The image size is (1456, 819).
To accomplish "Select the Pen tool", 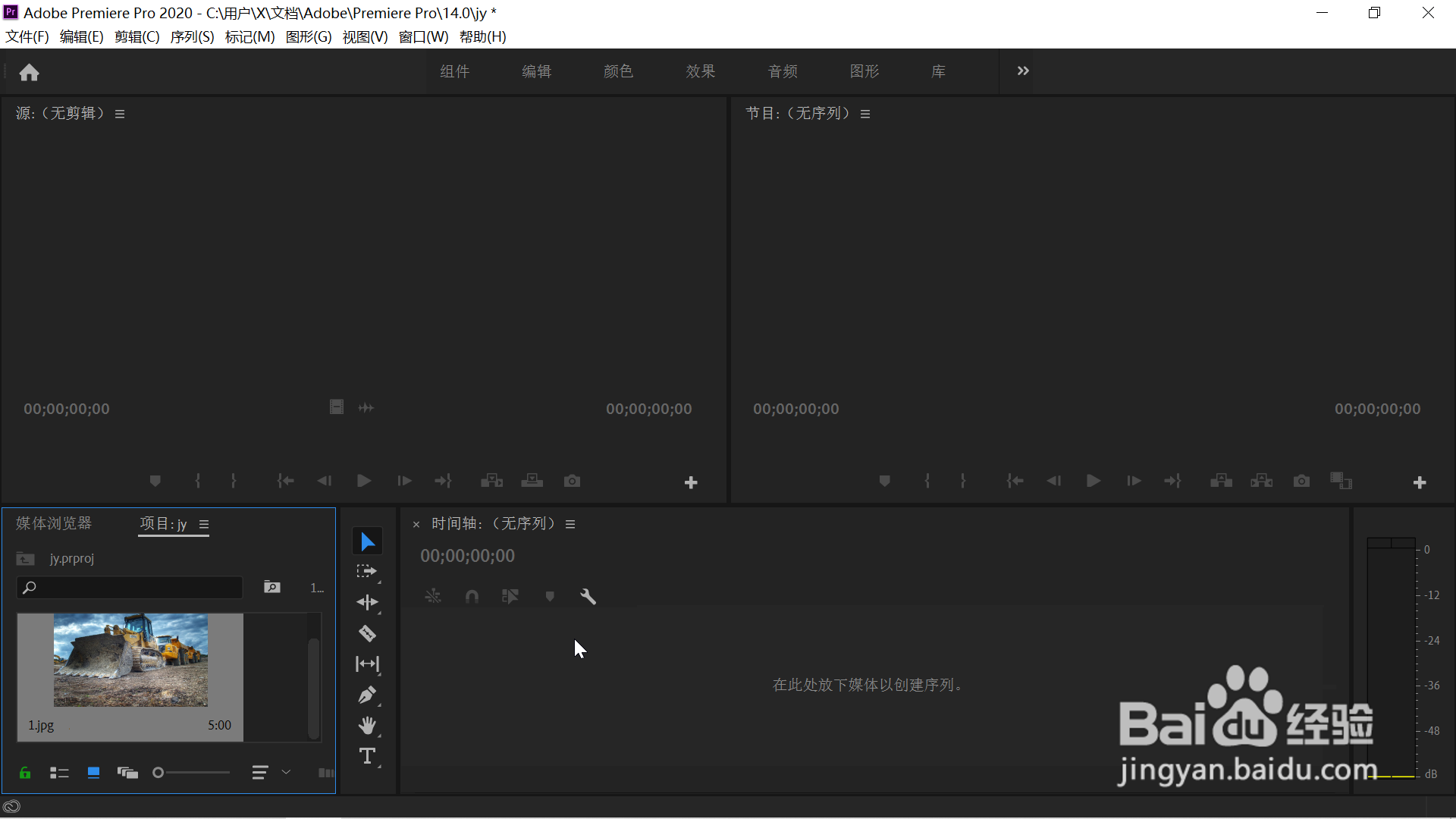I will pos(368,695).
